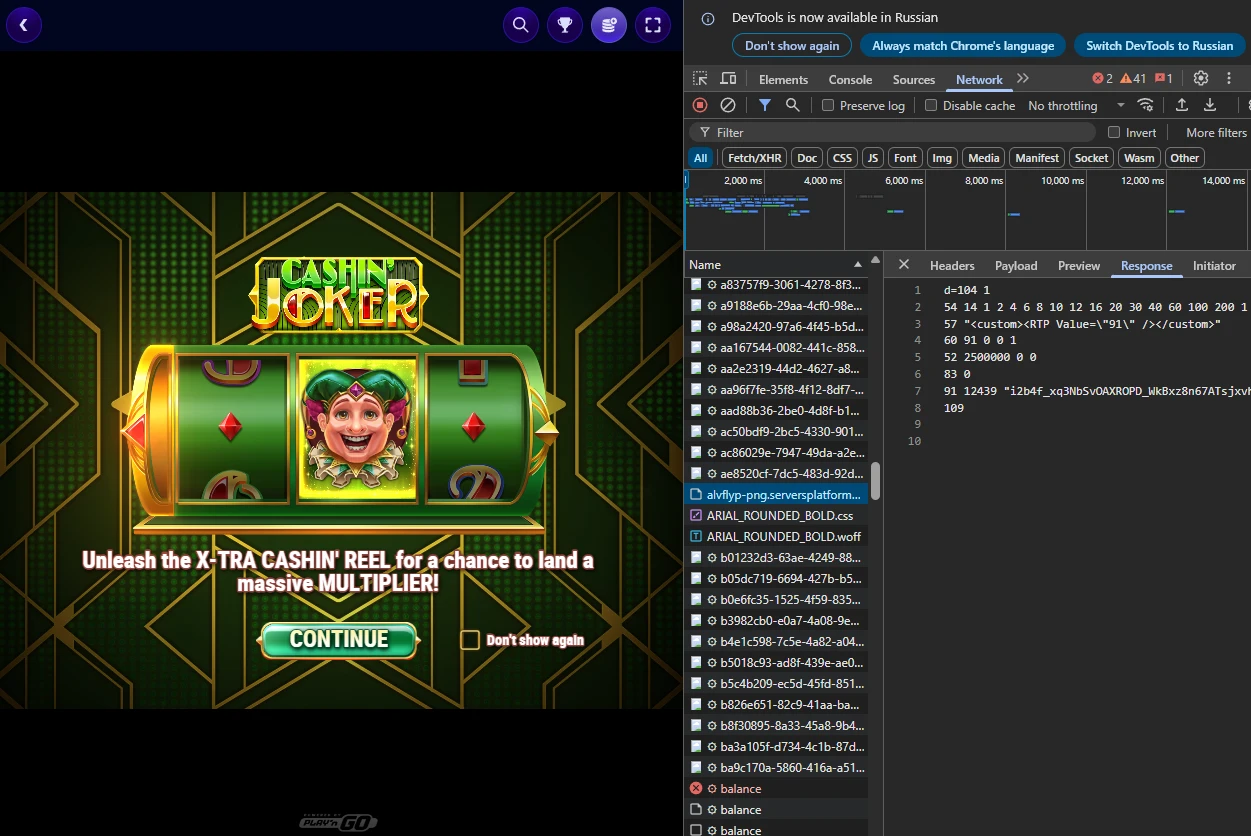Screen dimensions: 1251x836
Task: Filter requests by Fetch/XHR
Action: [x=754, y=158]
